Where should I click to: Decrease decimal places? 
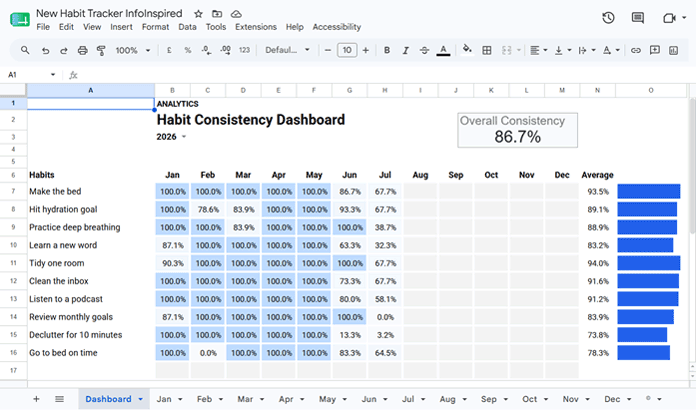pos(206,51)
